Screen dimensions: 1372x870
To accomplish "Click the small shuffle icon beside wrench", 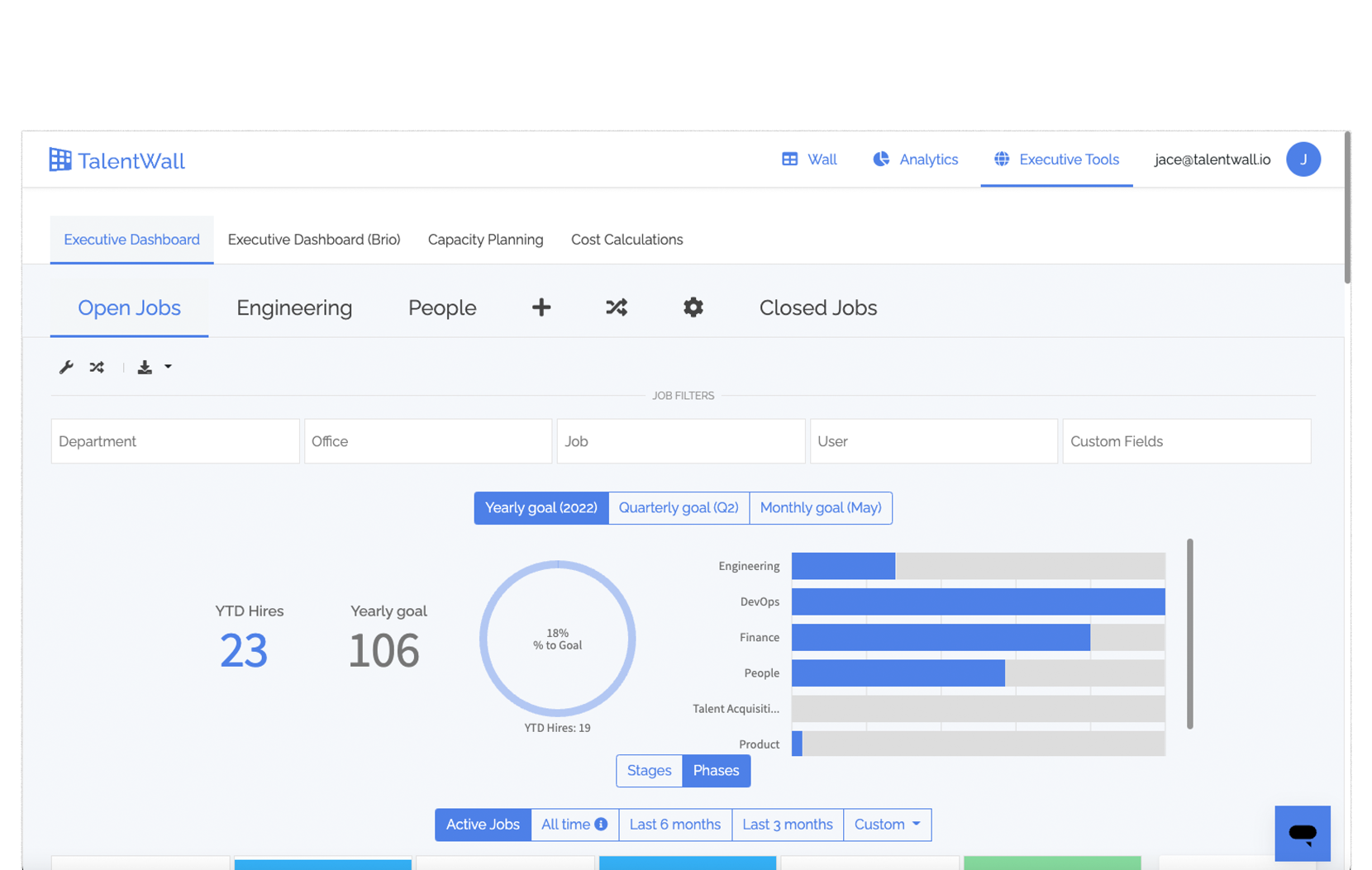I will [97, 367].
